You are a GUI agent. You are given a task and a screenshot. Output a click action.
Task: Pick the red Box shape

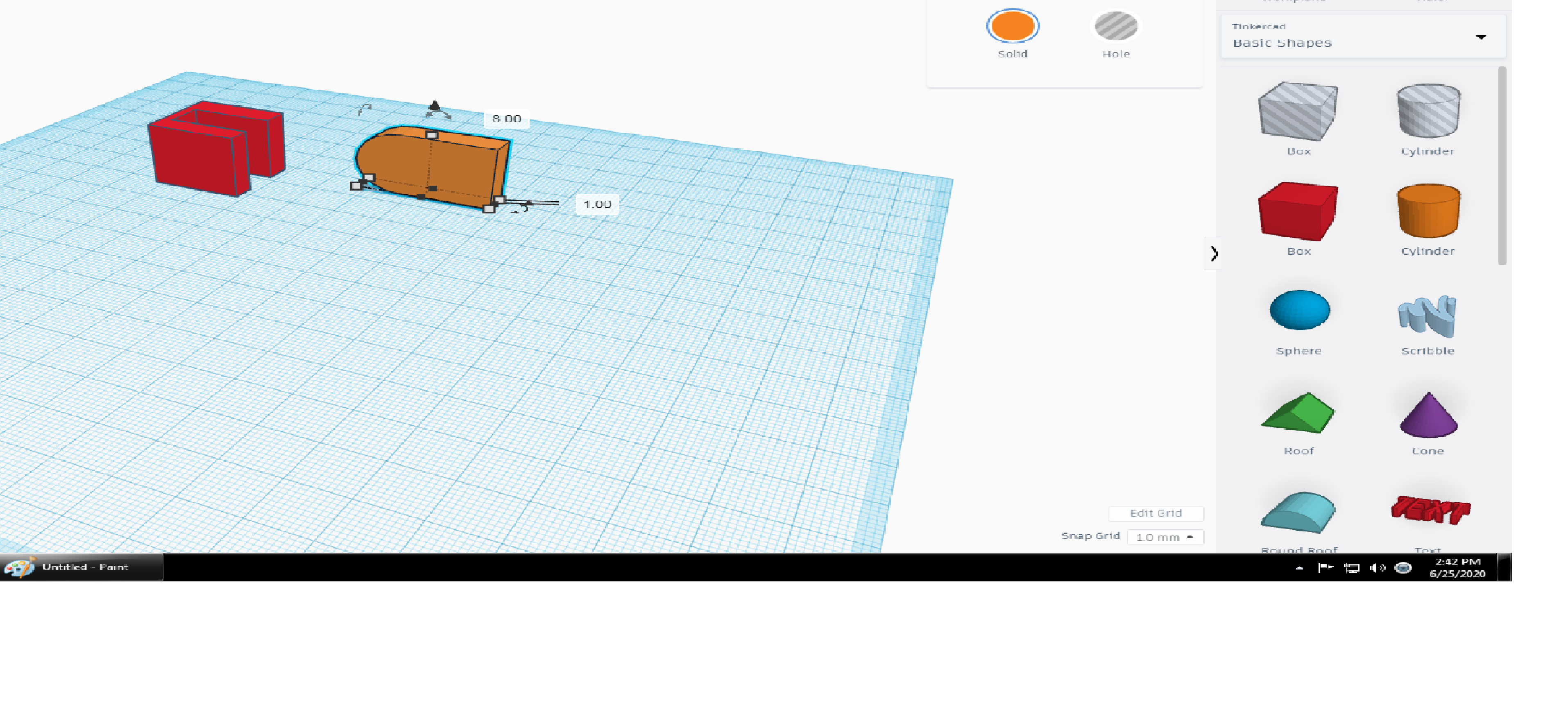[x=1298, y=211]
